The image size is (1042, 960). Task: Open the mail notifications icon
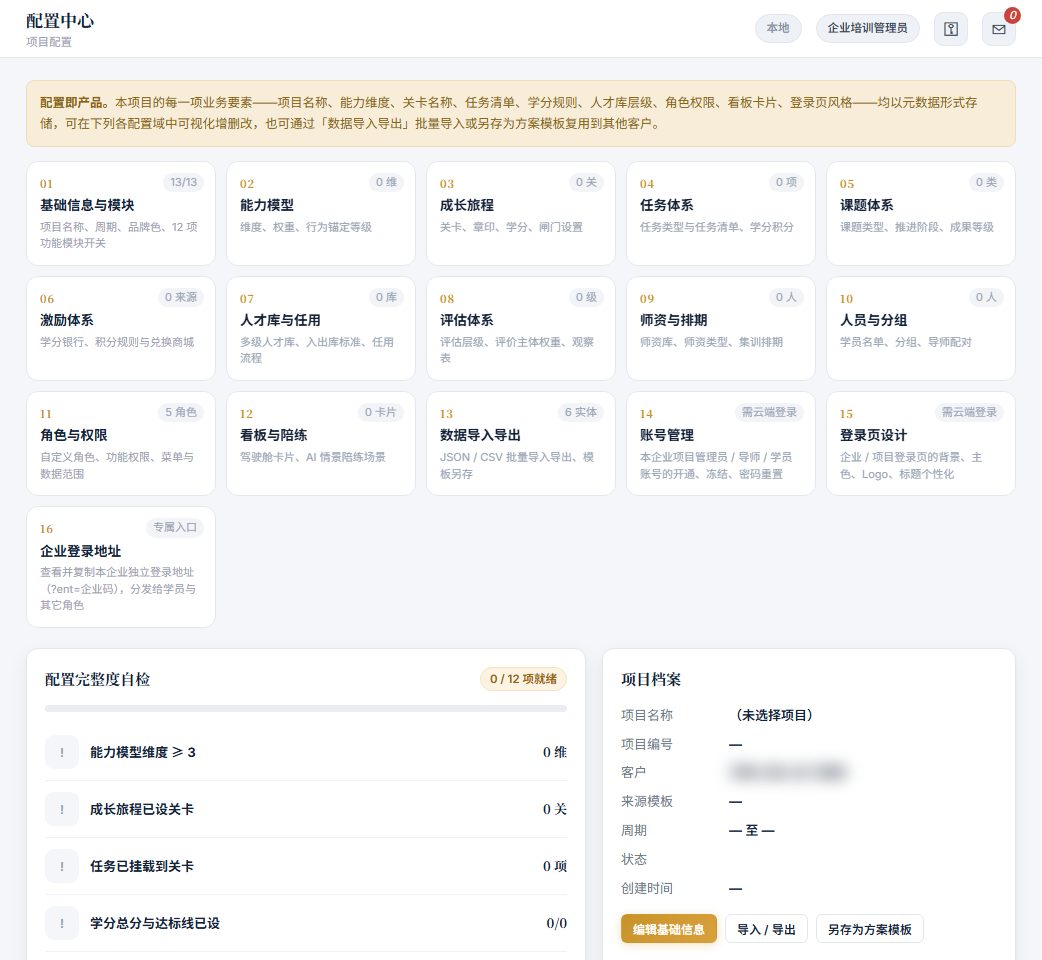point(999,29)
